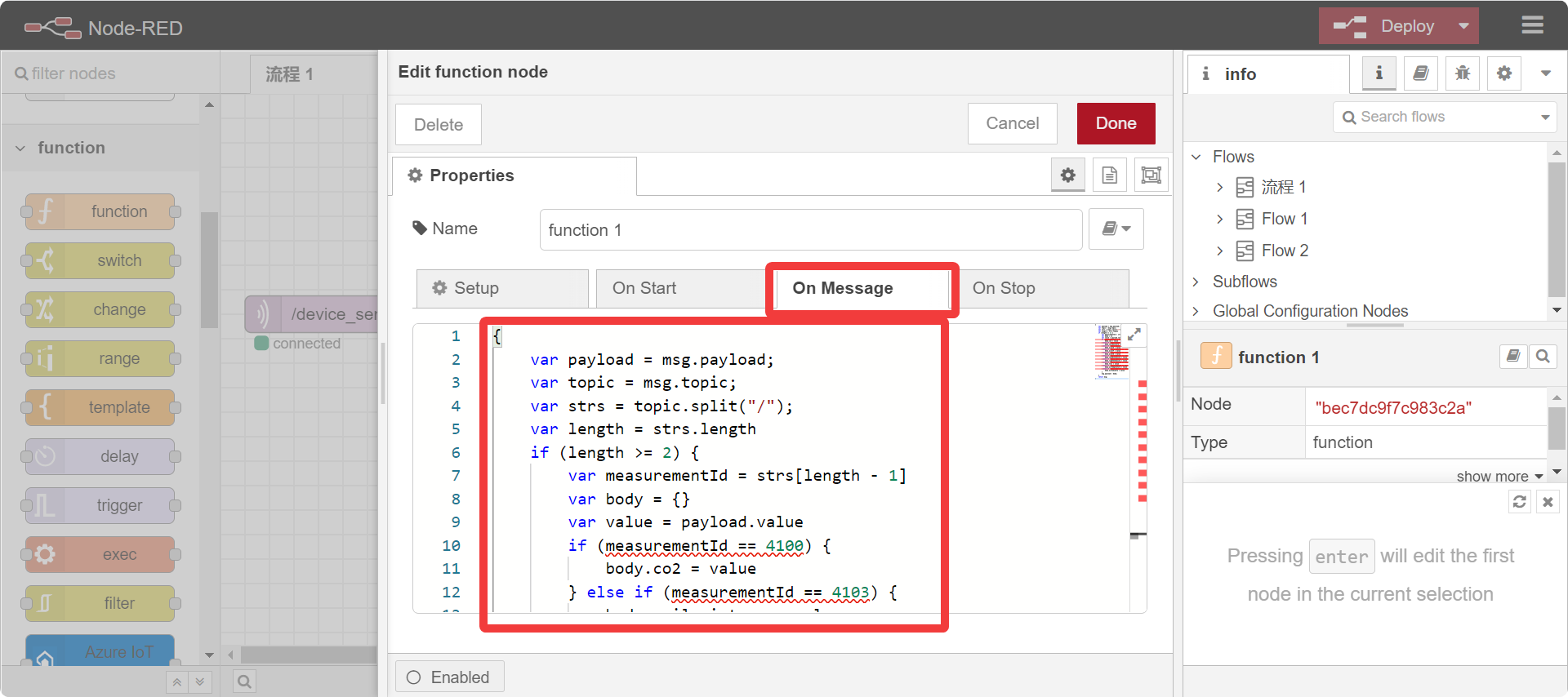Viewport: 1568px width, 697px height.
Task: Expand the code editor to full size
Action: click(x=1134, y=335)
